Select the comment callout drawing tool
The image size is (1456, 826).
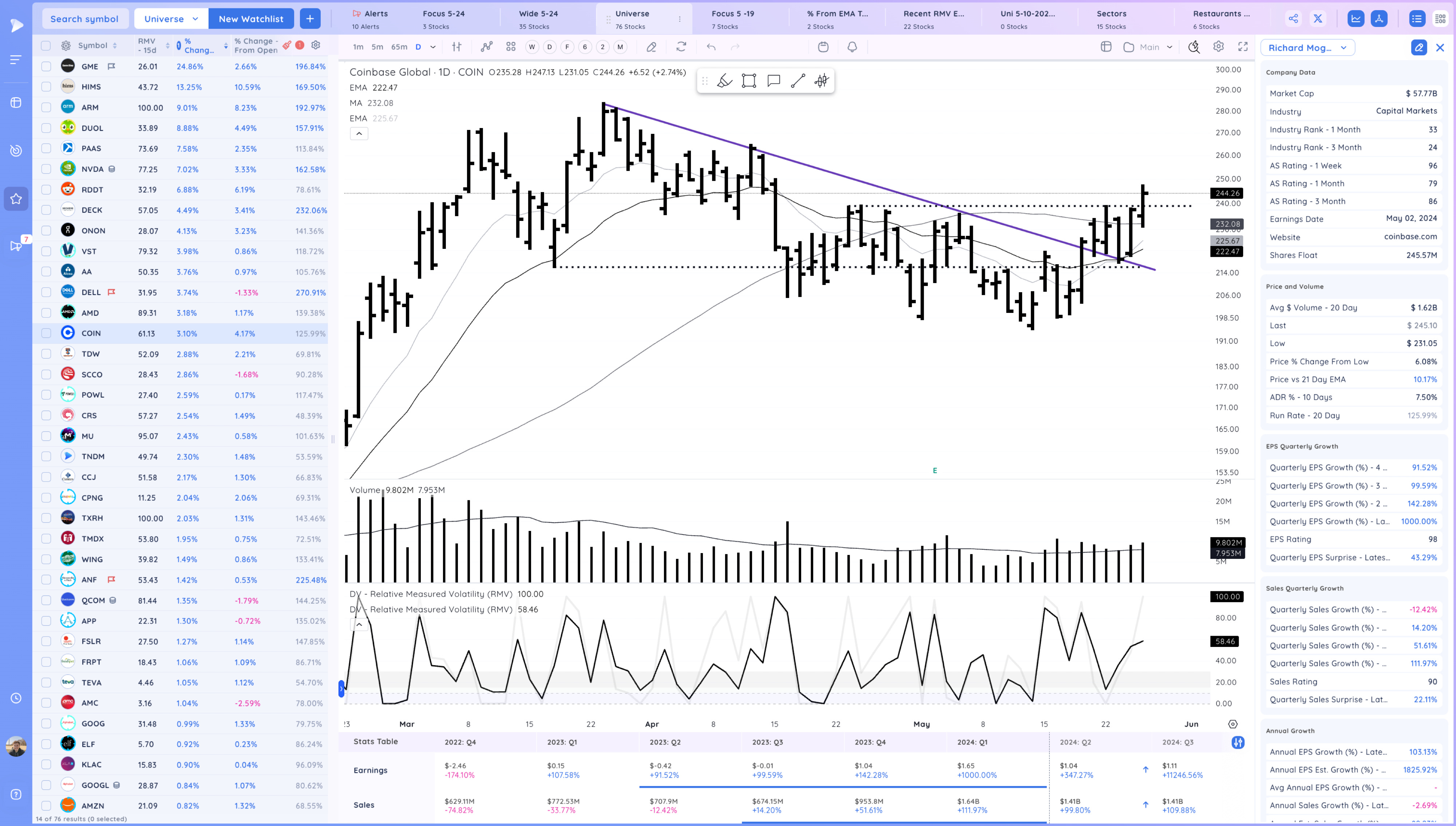pyautogui.click(x=773, y=81)
